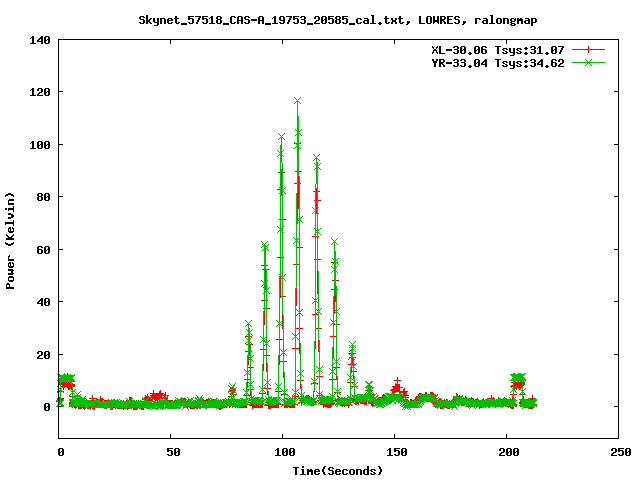Click x-axis tick label 150

397,452
